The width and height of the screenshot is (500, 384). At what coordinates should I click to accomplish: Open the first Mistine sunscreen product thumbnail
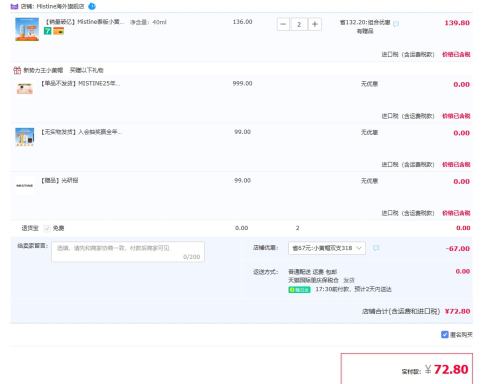click(27, 29)
